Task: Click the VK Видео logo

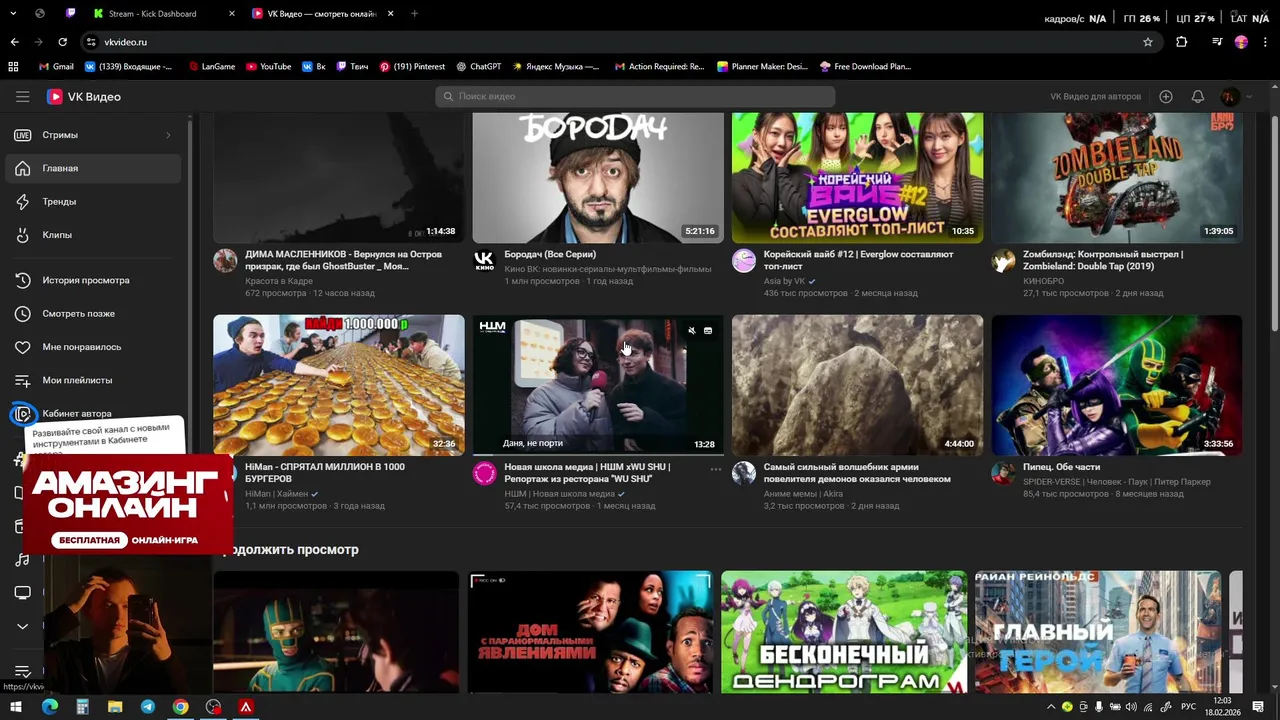Action: (x=84, y=97)
